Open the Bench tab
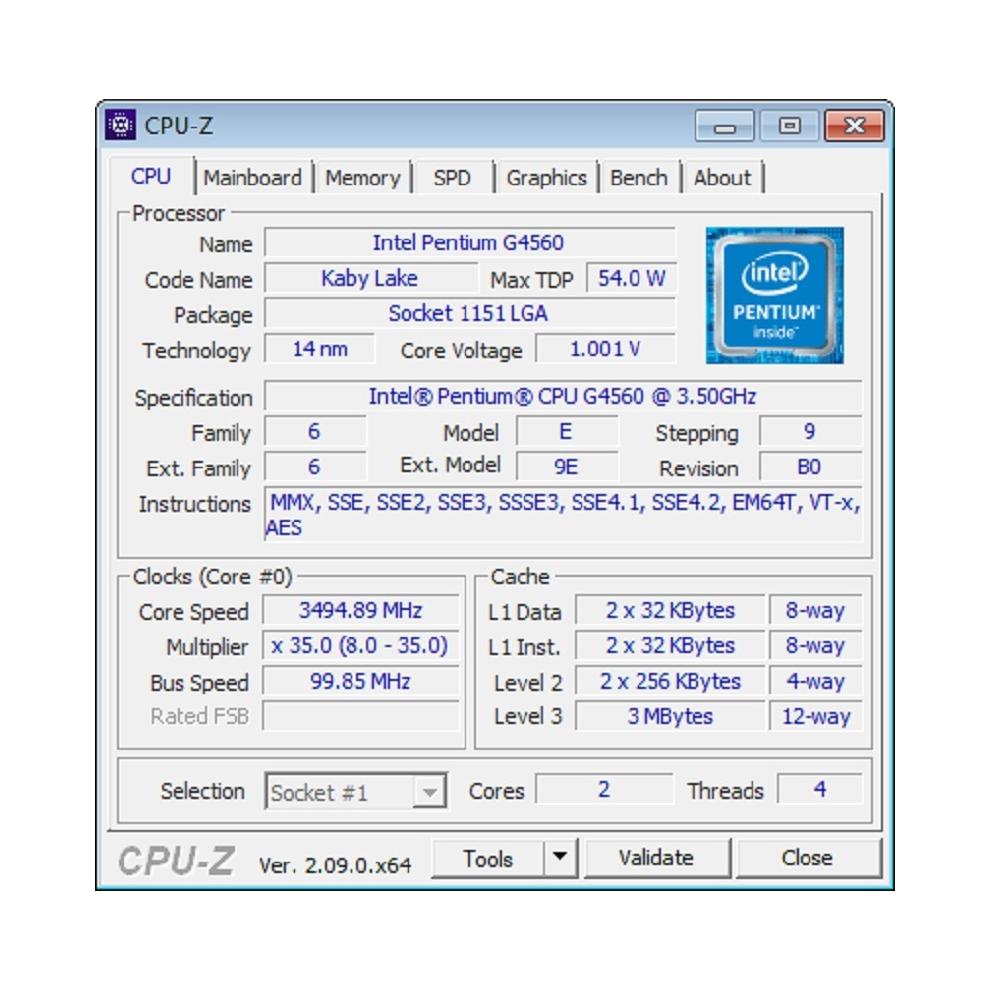The height and width of the screenshot is (989, 989). (x=639, y=177)
